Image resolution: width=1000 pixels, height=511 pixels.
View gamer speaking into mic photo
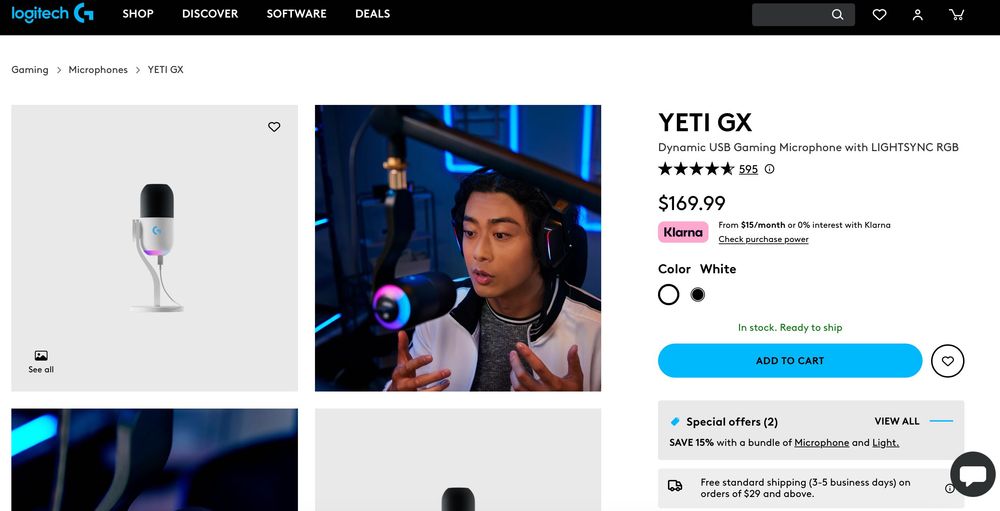coord(458,248)
